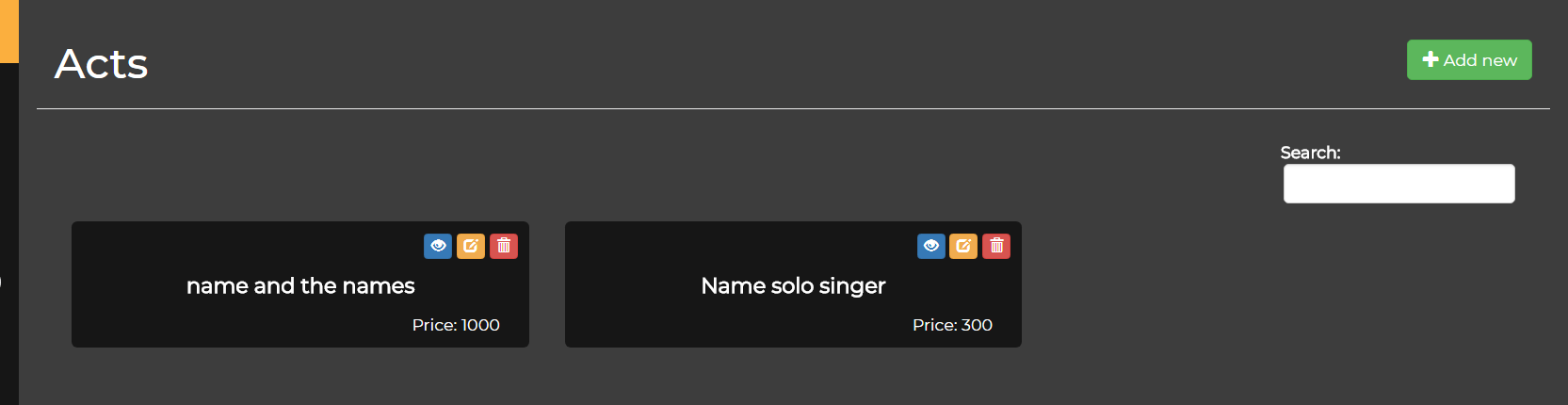View the 'Name solo singer' act
The width and height of the screenshot is (1568, 405).
931,246
